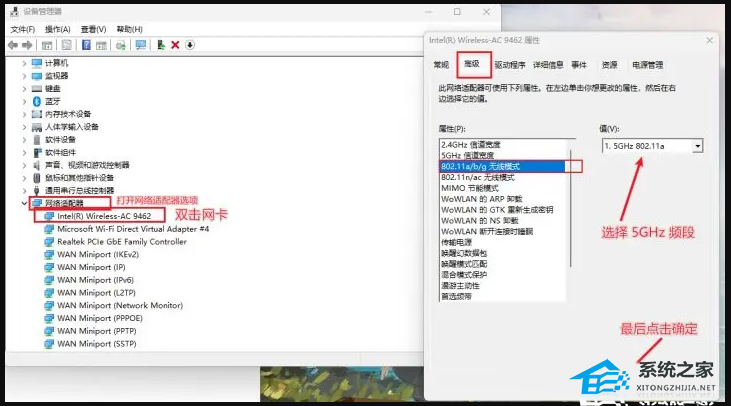This screenshot has height=406, width=731.
Task: Open the 操作(A) menu
Action: click(57, 29)
